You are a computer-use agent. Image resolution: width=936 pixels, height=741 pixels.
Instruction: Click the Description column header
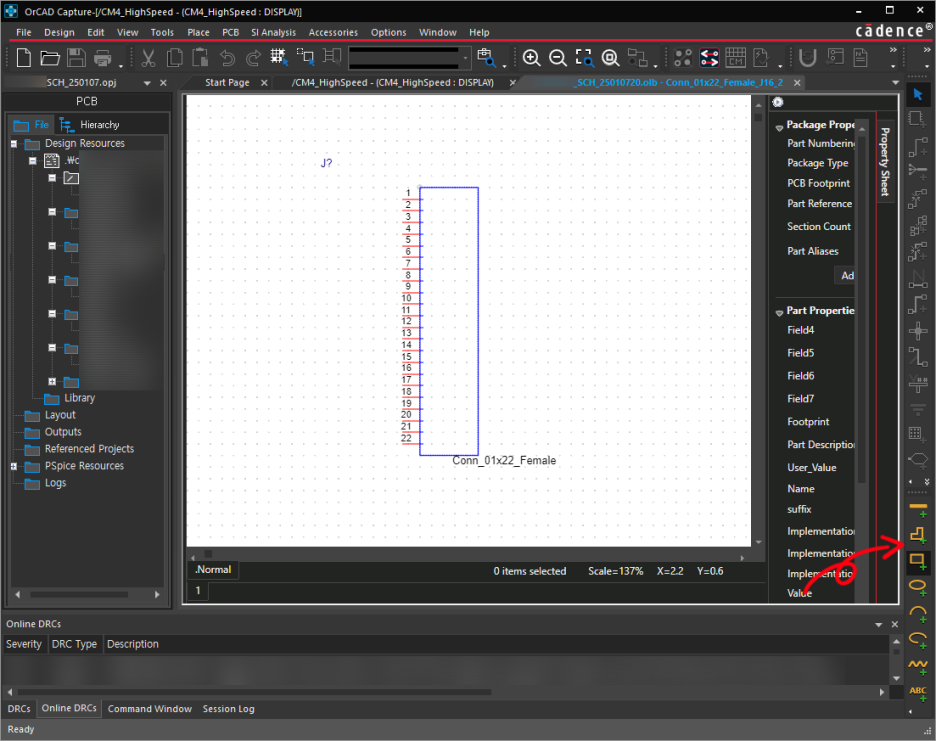point(133,644)
